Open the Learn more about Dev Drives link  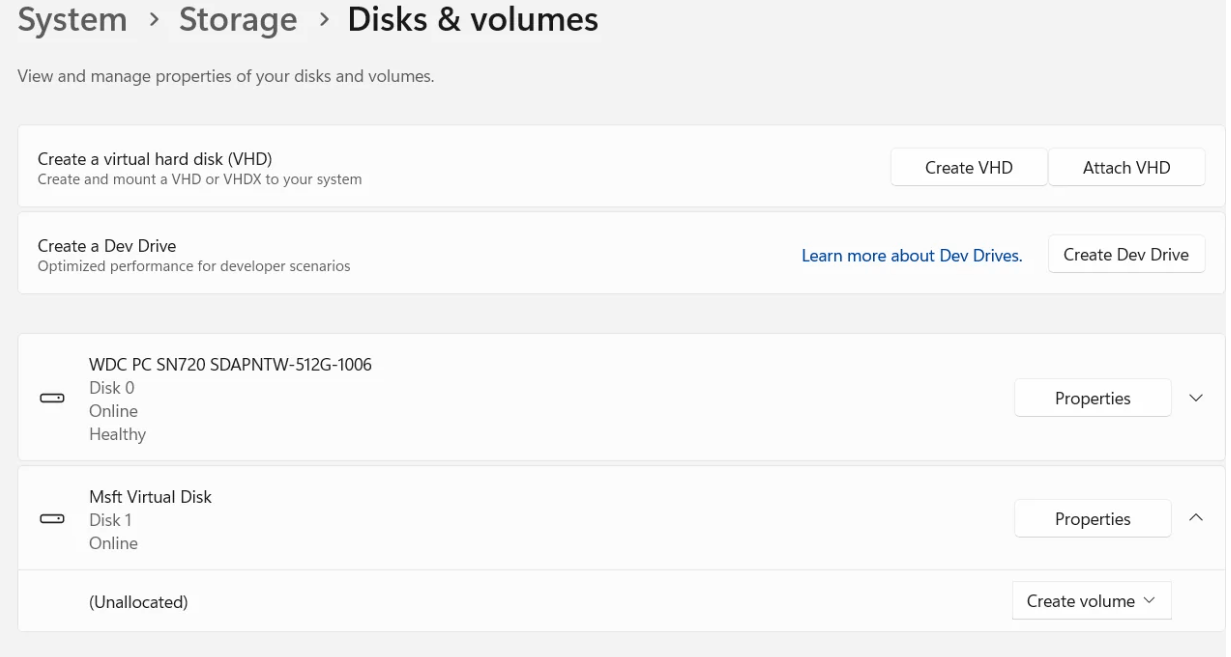tap(911, 256)
